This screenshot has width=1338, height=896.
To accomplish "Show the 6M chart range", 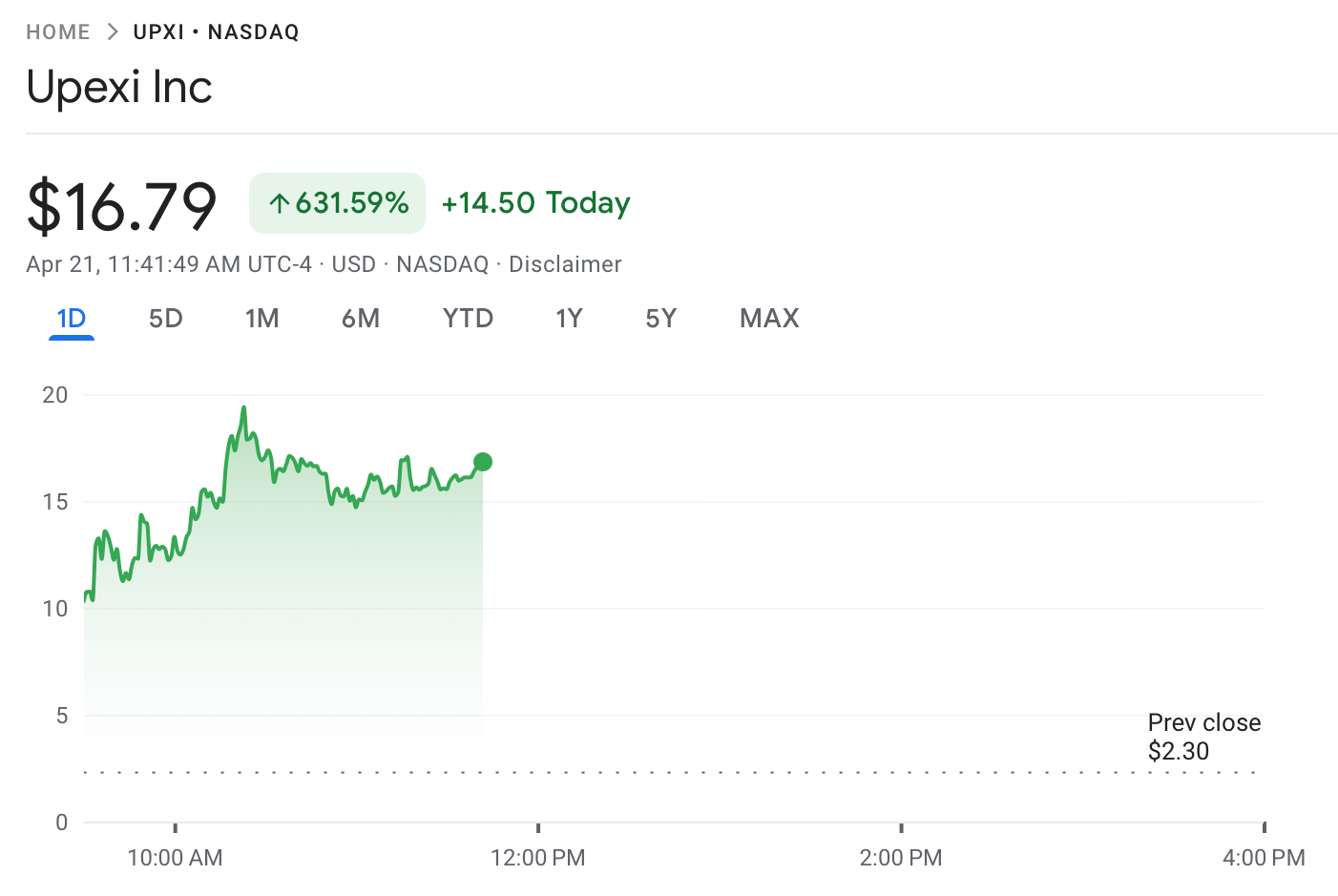I will (x=361, y=319).
